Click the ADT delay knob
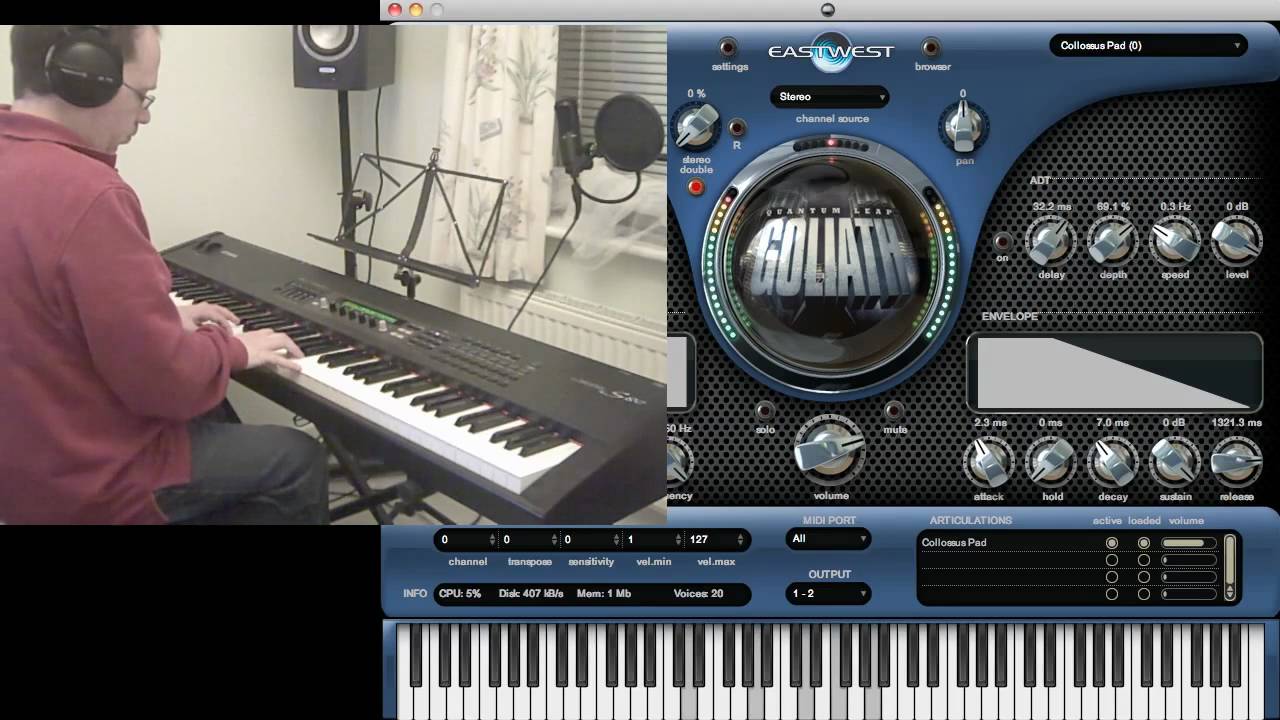1280x720 pixels. tap(1049, 241)
